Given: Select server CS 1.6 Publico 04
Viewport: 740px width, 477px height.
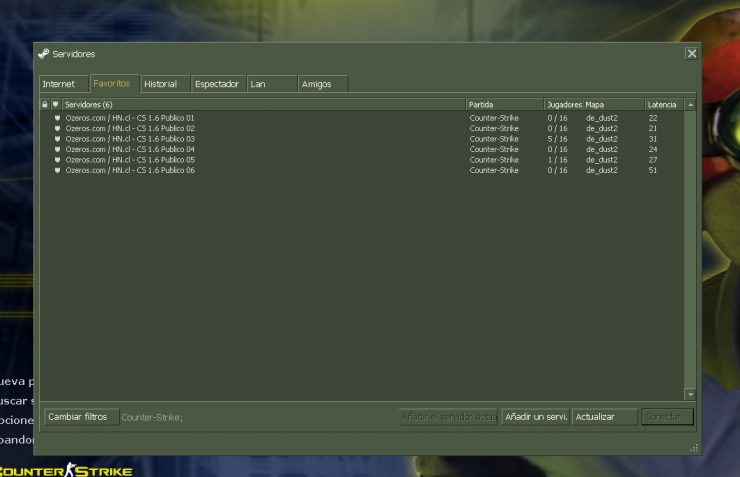Looking at the screenshot, I should pyautogui.click(x=362, y=149).
